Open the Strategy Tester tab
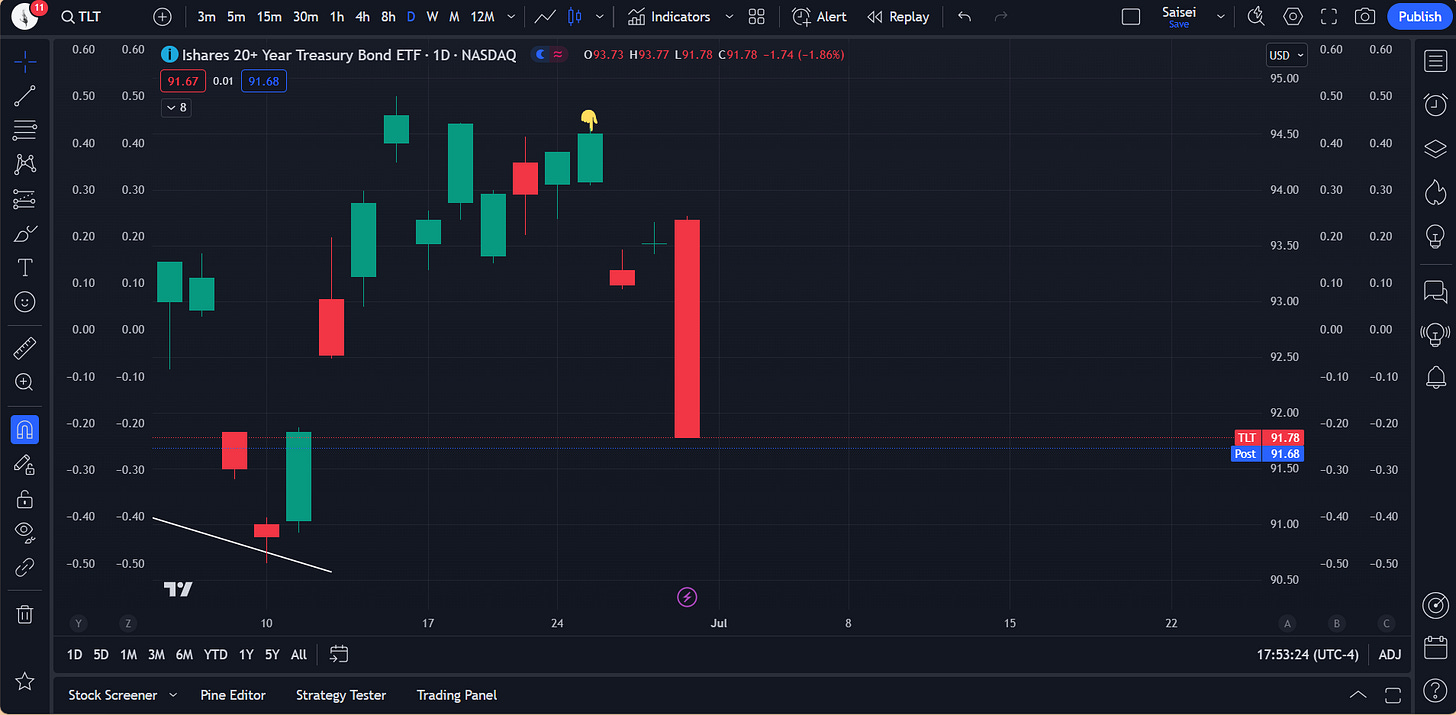 click(341, 695)
